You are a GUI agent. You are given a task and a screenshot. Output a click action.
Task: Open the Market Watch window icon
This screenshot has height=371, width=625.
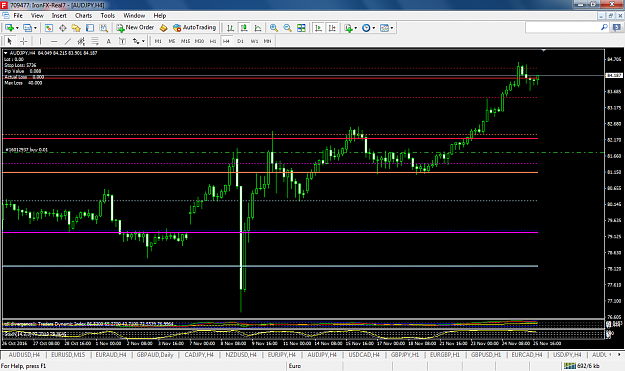coord(49,28)
